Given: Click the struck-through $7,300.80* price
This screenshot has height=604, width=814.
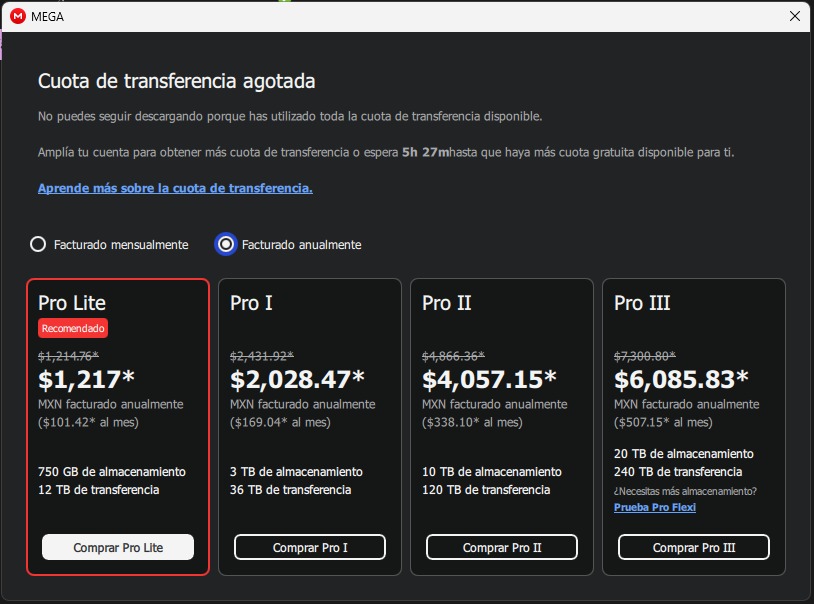Looking at the screenshot, I should [x=645, y=356].
